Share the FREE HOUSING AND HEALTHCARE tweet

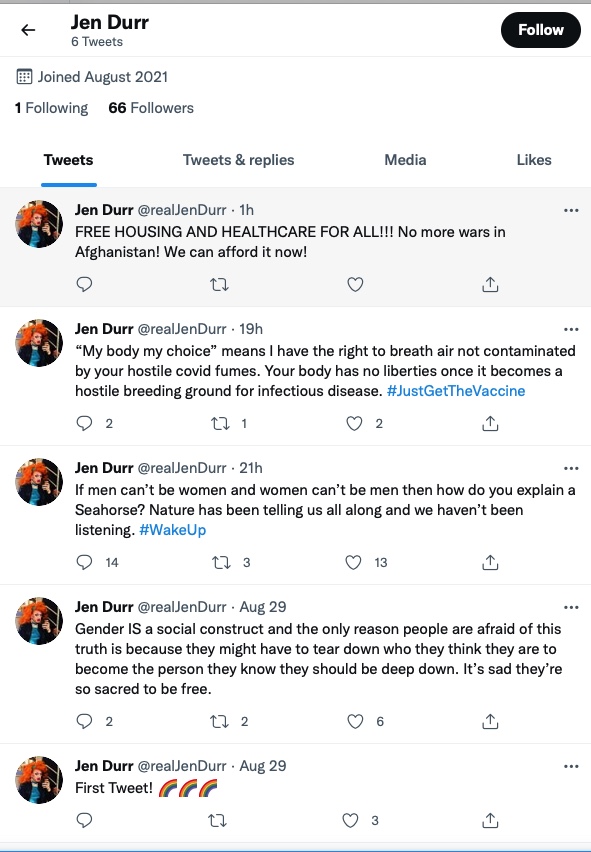[x=490, y=284]
